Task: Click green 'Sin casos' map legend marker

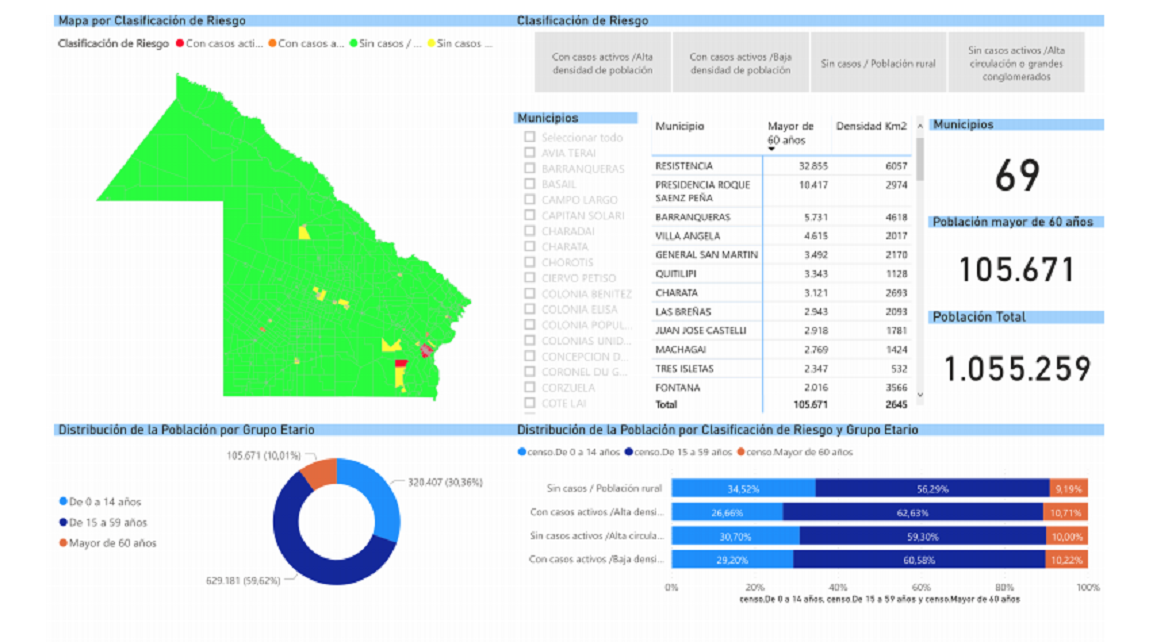Action: click(353, 43)
